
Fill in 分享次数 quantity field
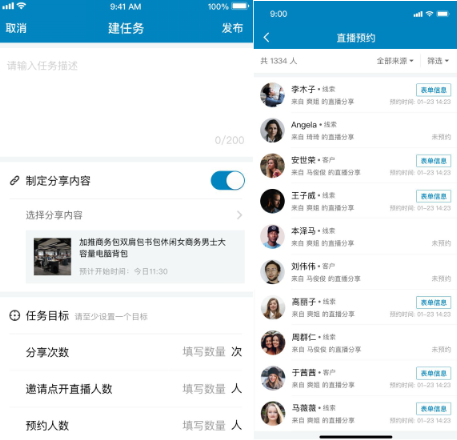[x=204, y=352]
